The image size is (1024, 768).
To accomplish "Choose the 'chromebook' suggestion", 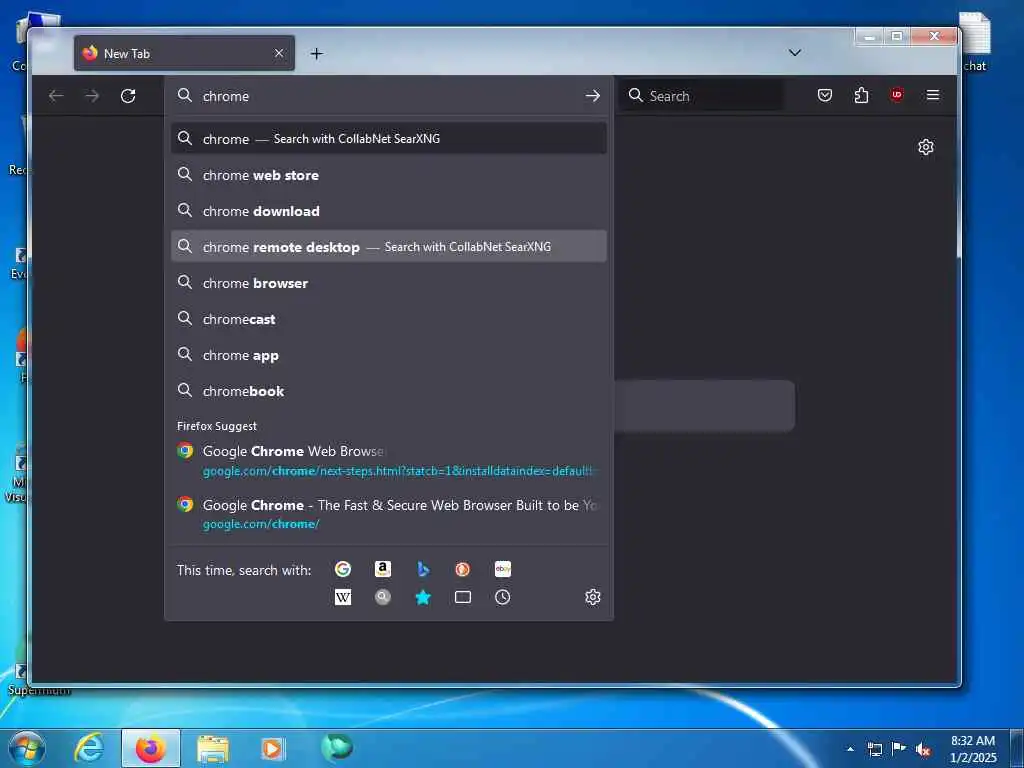I will point(389,391).
